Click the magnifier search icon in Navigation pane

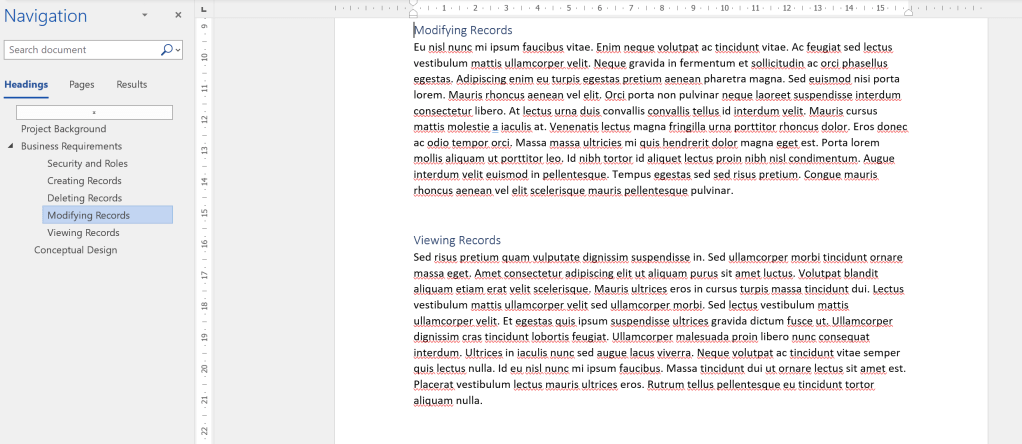(x=166, y=49)
